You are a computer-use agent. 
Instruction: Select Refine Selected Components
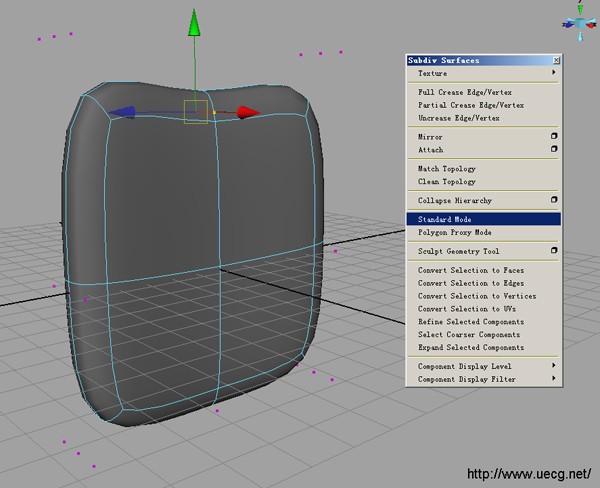pos(484,322)
